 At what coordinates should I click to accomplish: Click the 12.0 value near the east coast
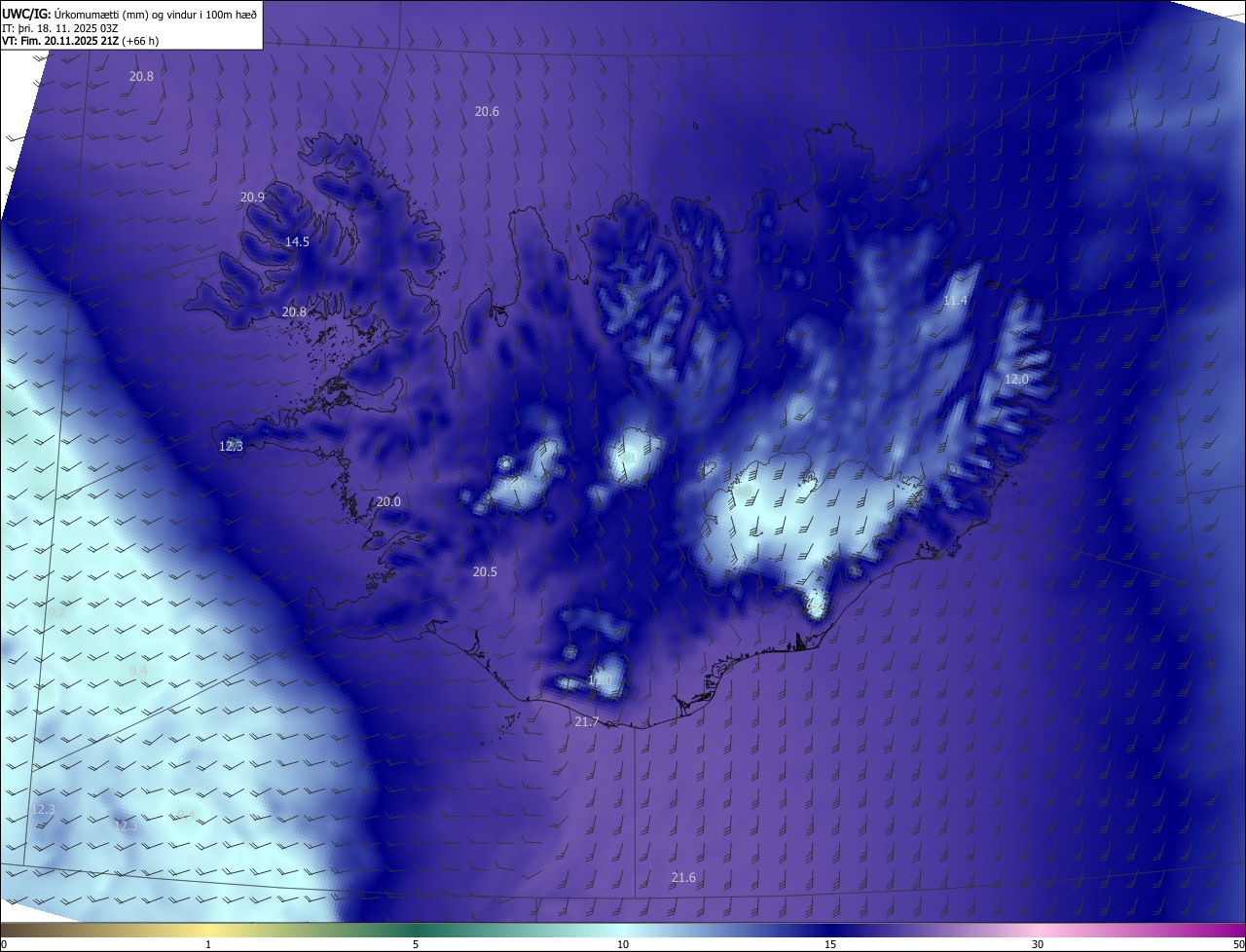click(x=1016, y=380)
